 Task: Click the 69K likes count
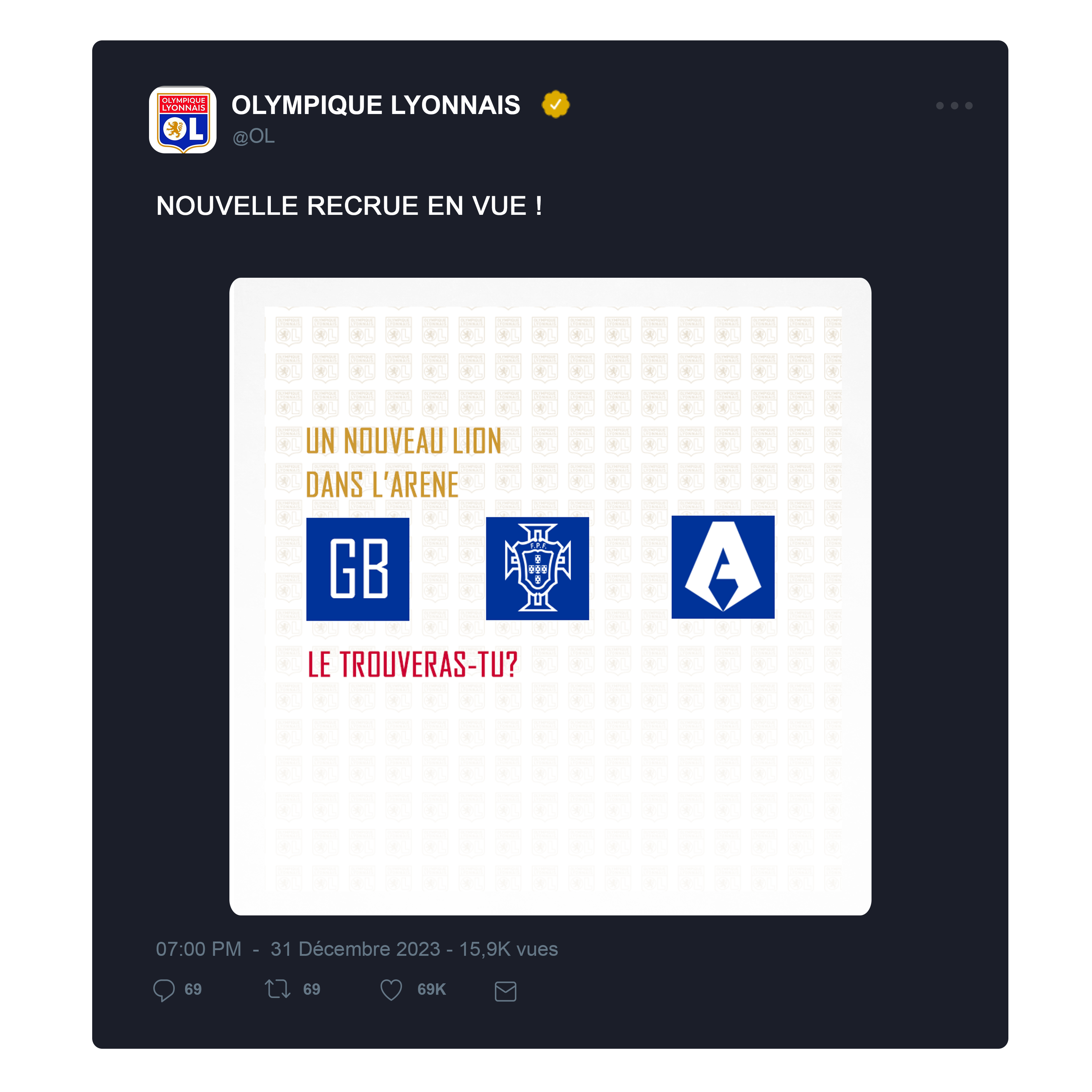point(432,989)
